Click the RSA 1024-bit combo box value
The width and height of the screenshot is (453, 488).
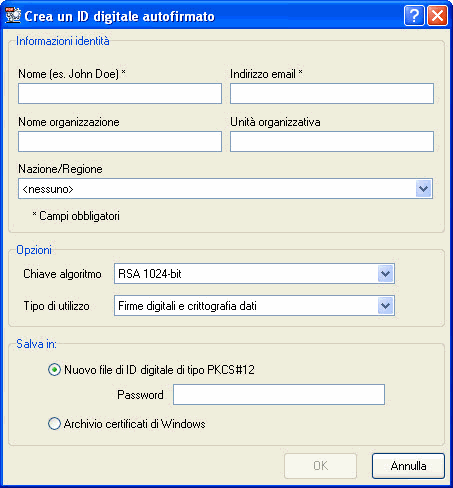(150, 274)
